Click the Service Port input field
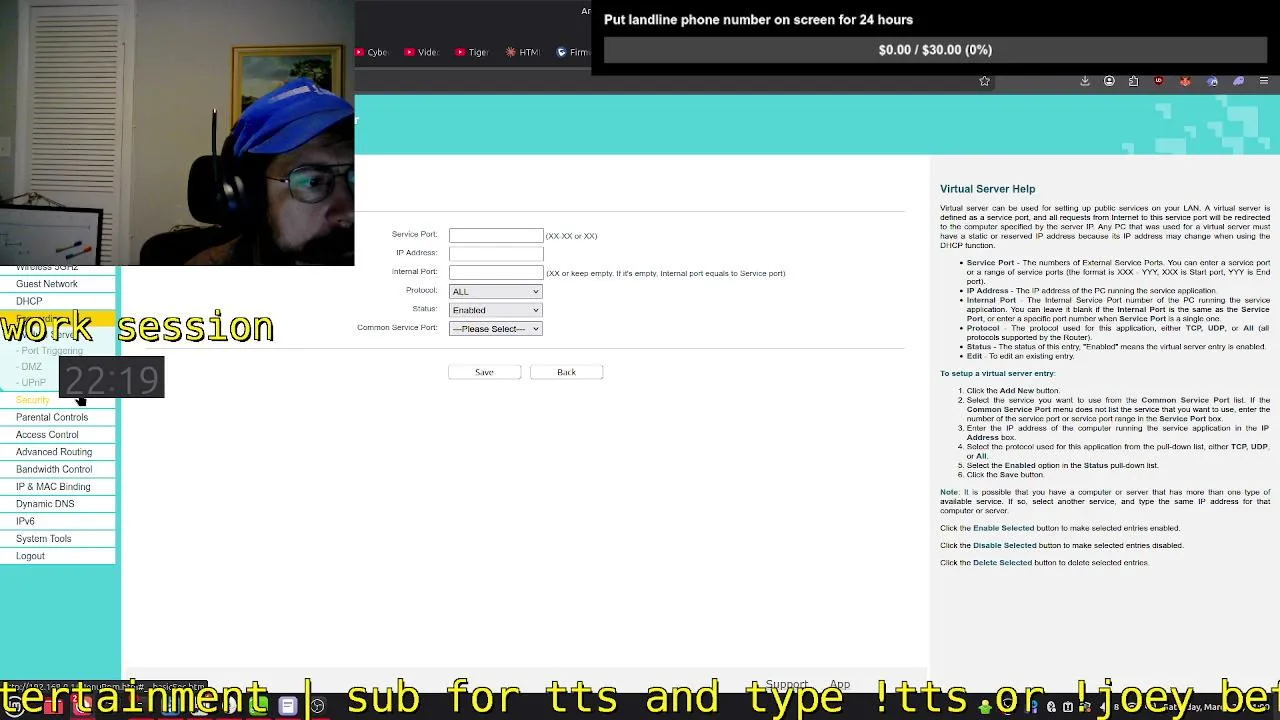This screenshot has height=720, width=1280. (496, 235)
